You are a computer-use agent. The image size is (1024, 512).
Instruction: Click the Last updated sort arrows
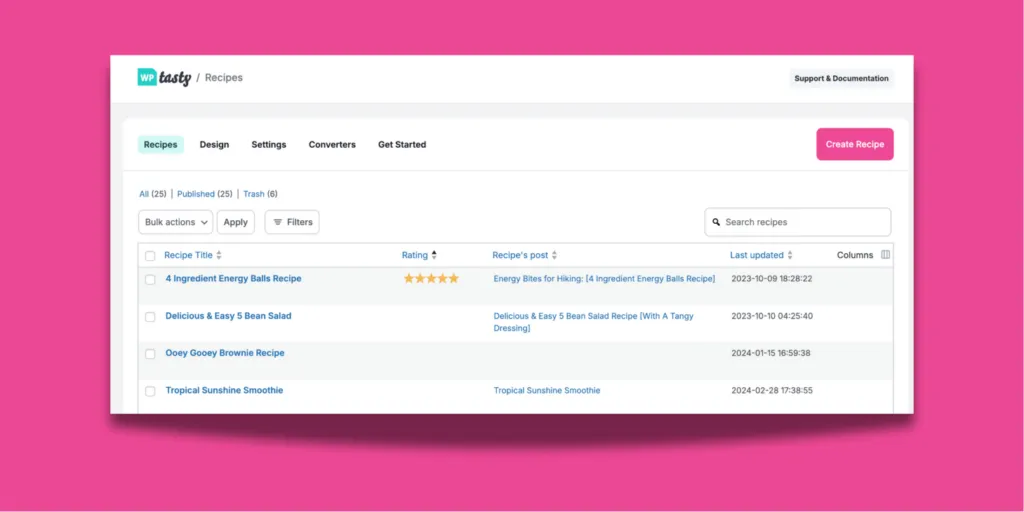coord(790,255)
